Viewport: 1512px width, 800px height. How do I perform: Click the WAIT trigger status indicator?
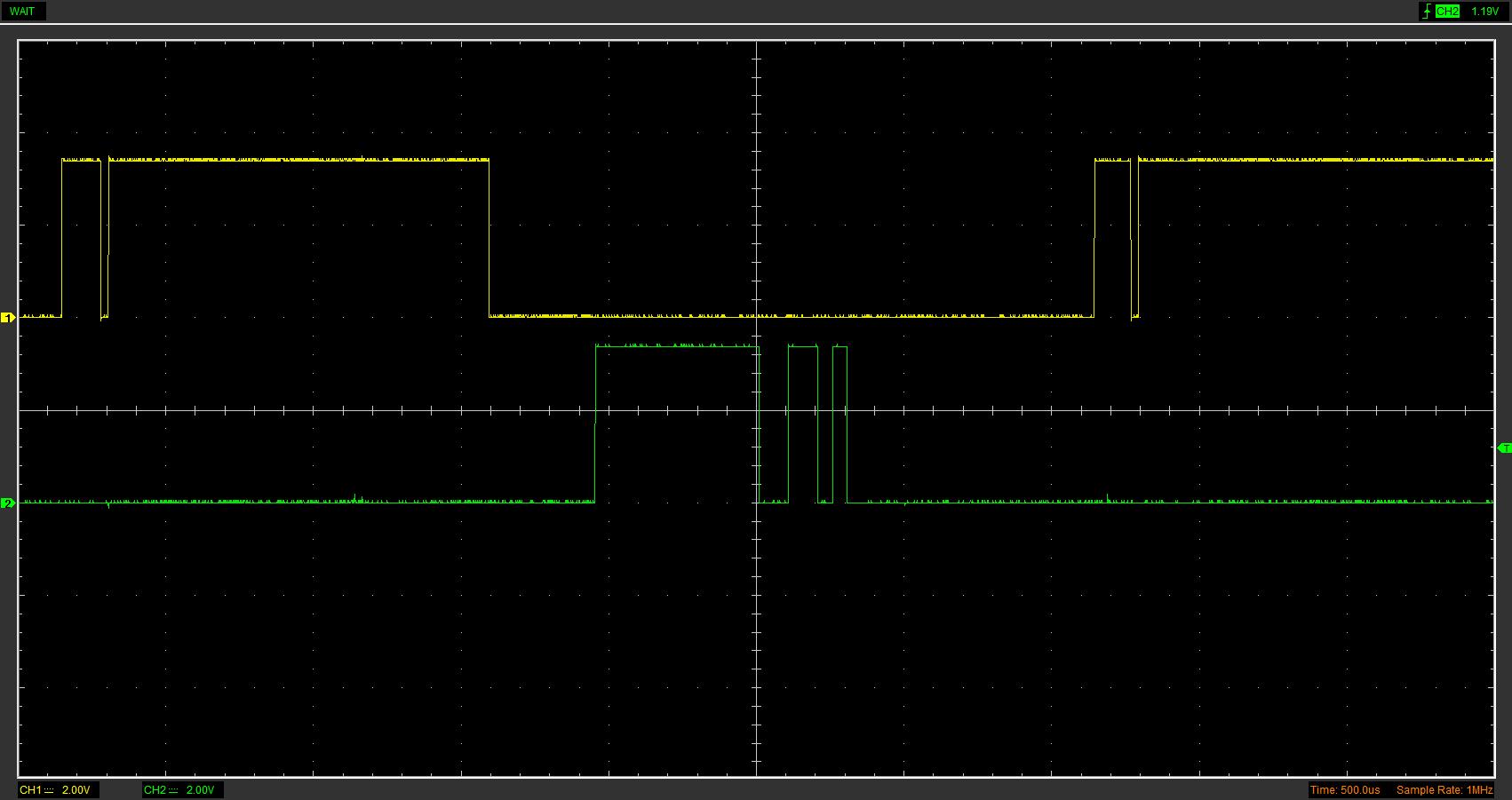(x=22, y=12)
